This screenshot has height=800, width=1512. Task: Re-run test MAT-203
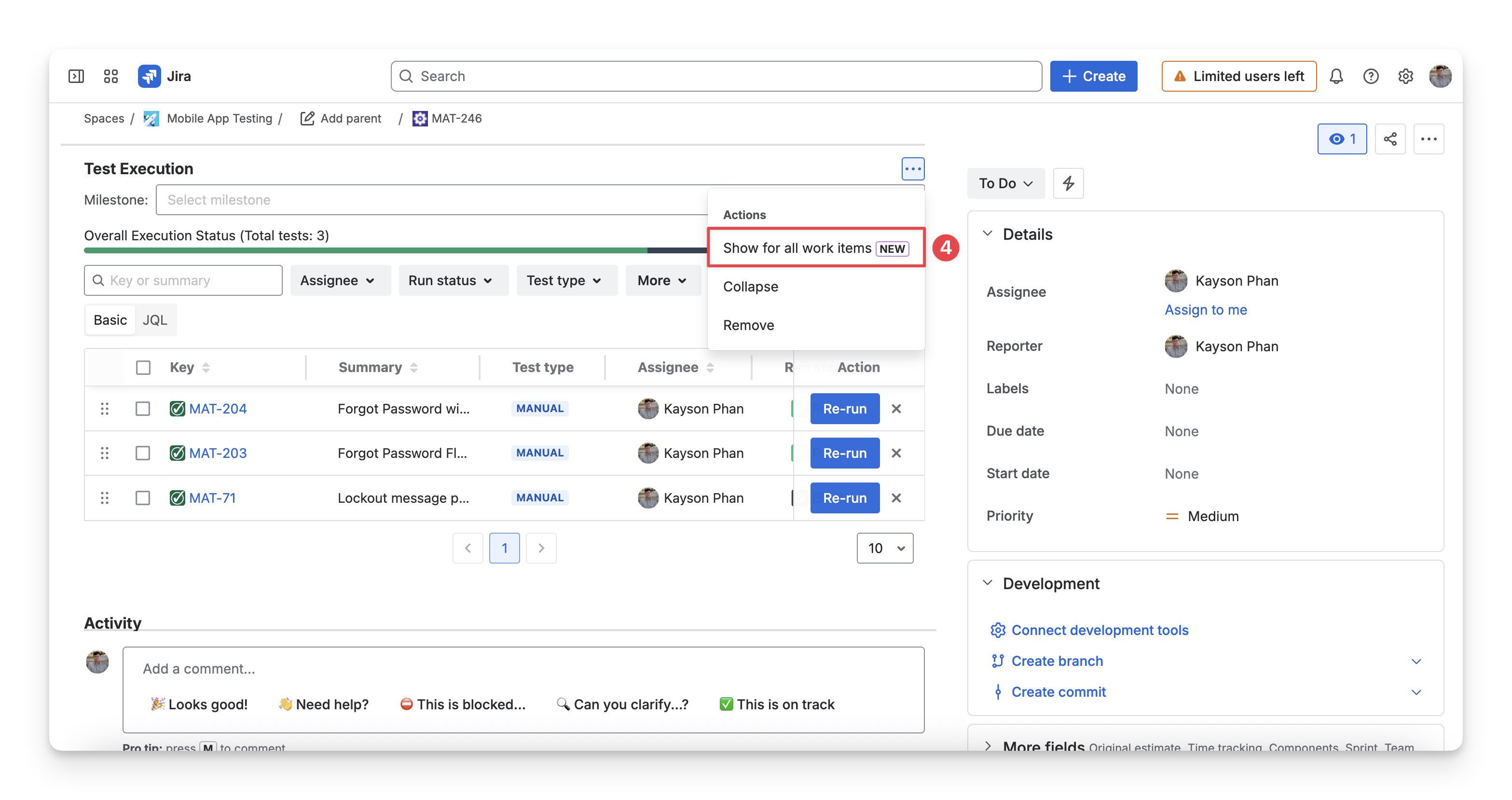[845, 453]
